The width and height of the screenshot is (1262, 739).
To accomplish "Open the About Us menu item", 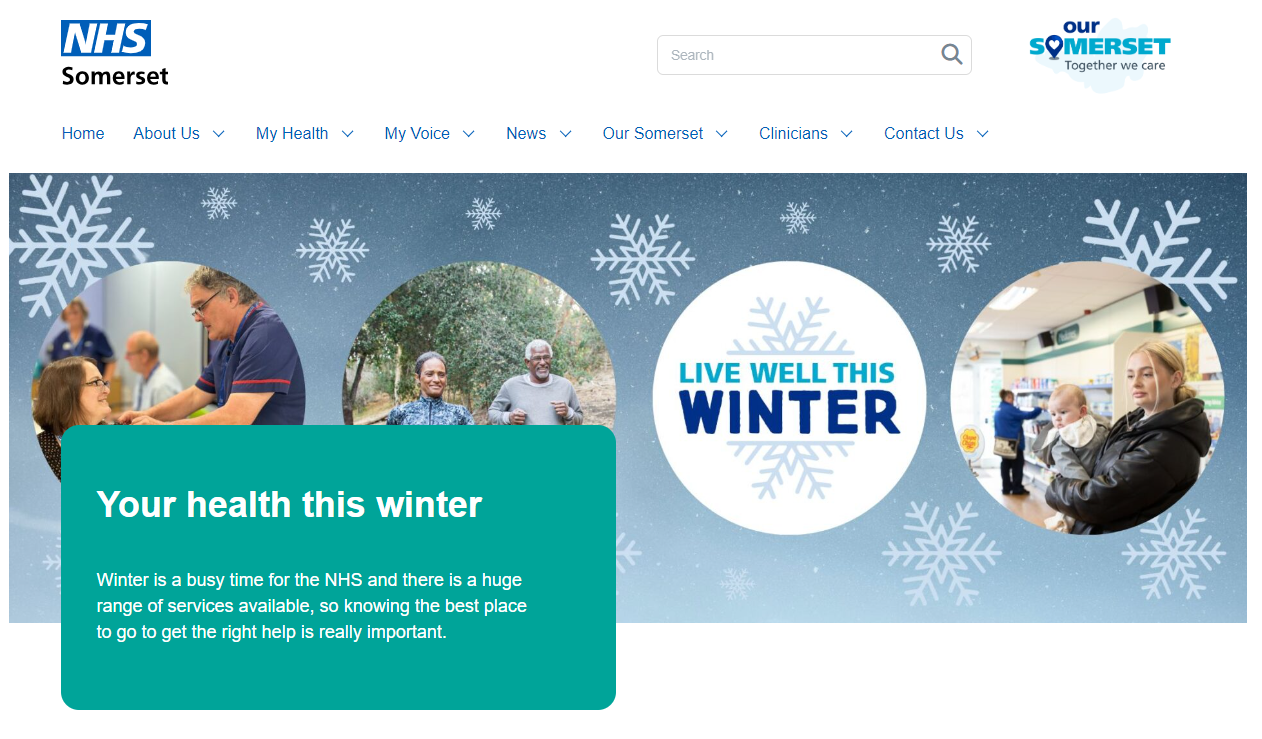I will click(167, 133).
